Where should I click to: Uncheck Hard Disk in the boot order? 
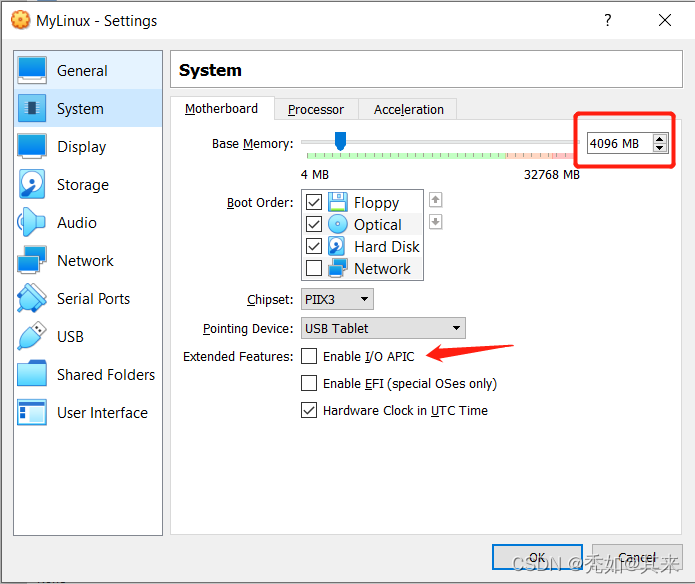point(314,246)
